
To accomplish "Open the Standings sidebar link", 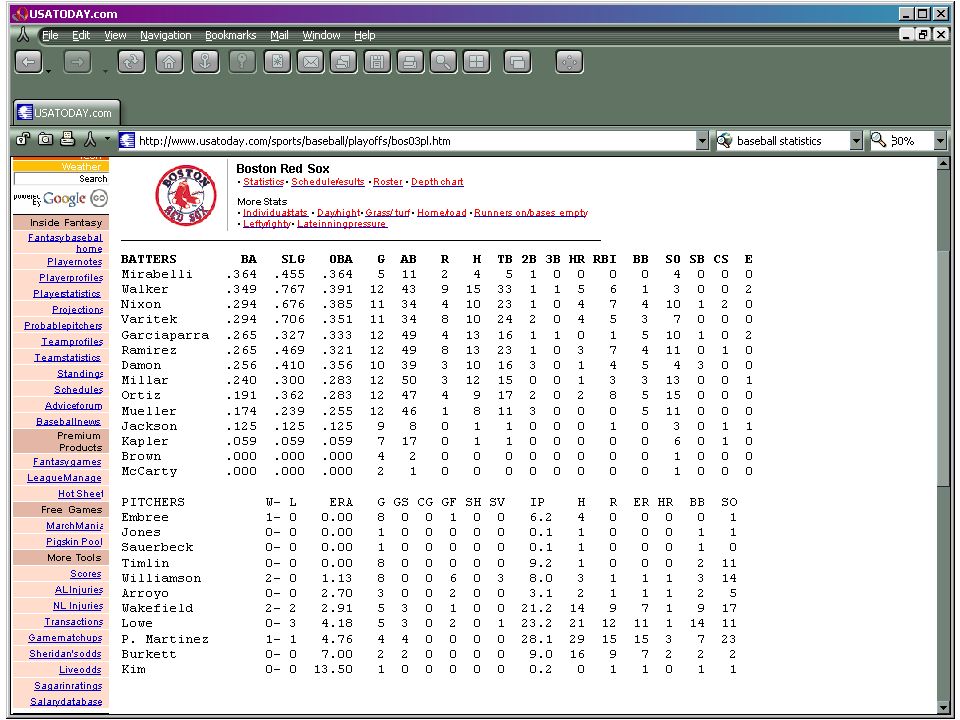I will (80, 373).
